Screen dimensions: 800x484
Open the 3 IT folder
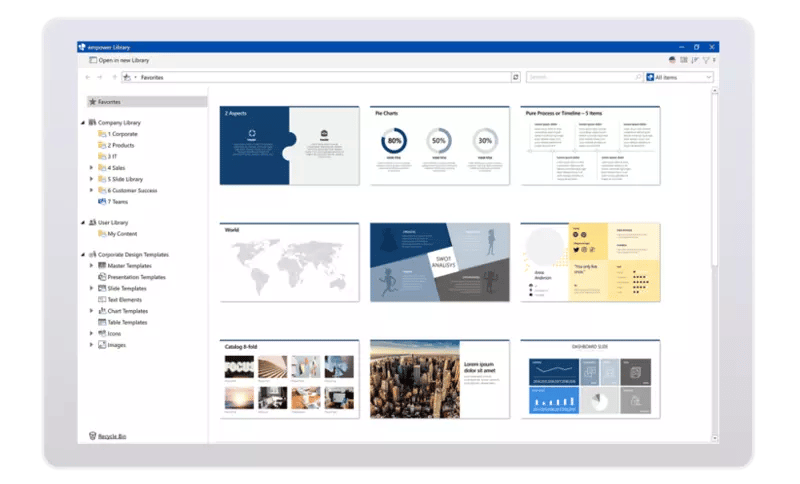[108, 156]
